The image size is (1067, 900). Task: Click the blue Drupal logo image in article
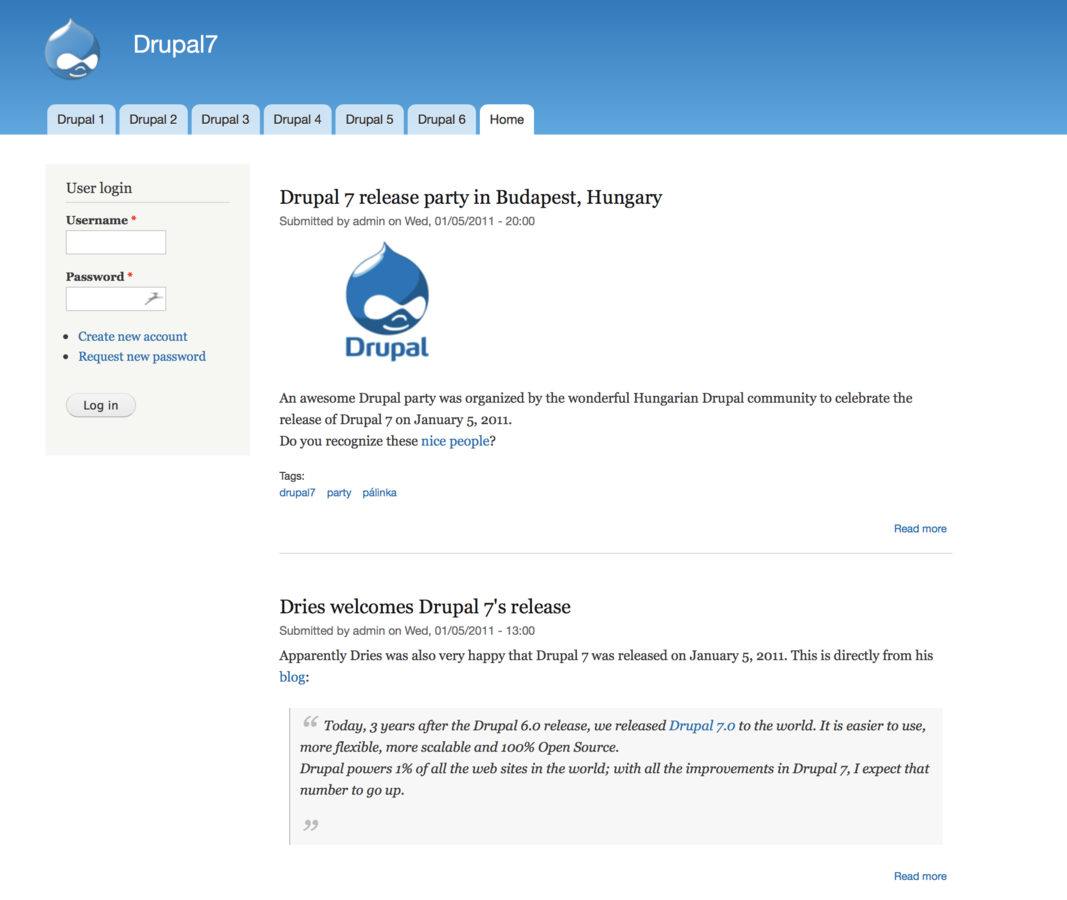pyautogui.click(x=387, y=301)
